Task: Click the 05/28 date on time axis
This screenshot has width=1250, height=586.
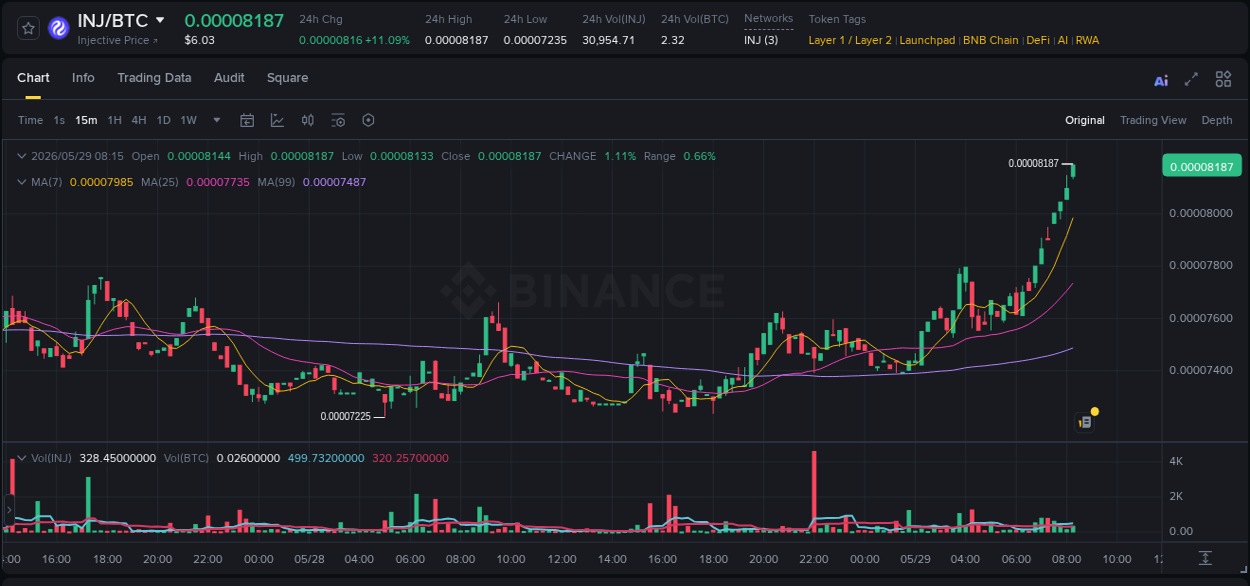Action: pos(309,559)
